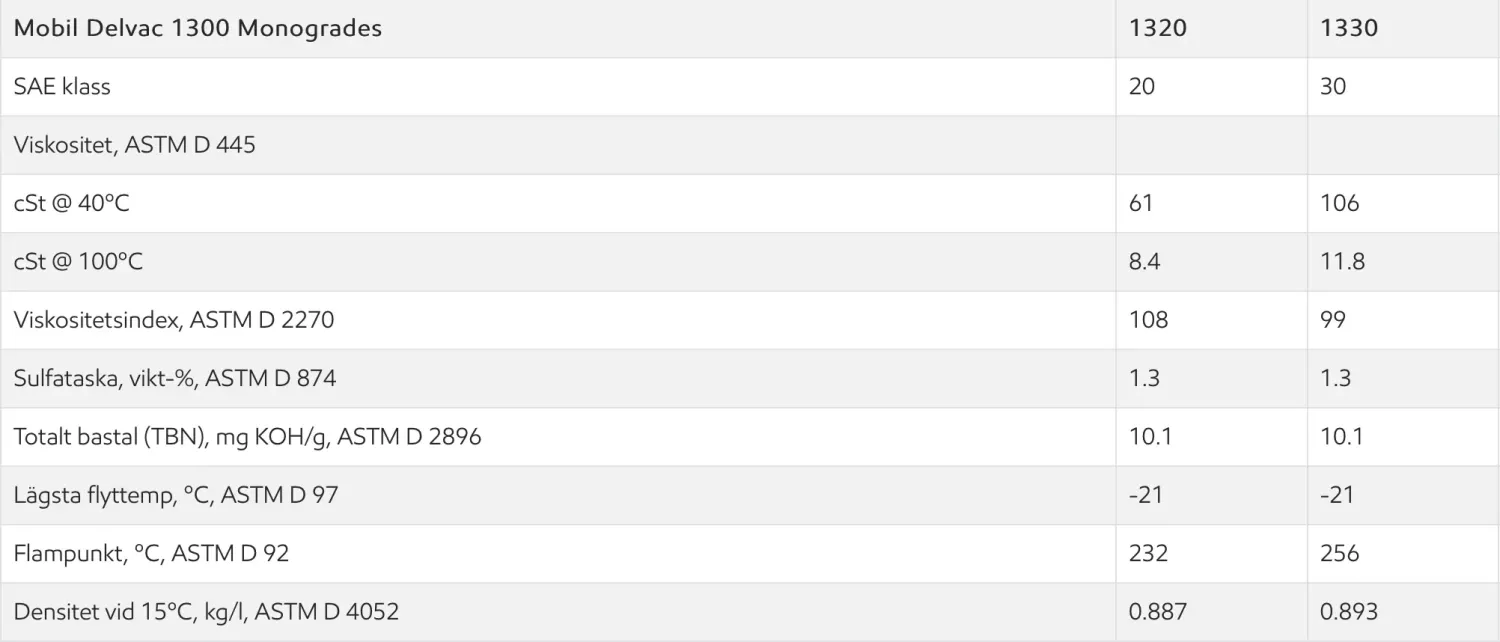Select the 1330 column header
Screen dimensions: 1500x642
click(x=1349, y=28)
